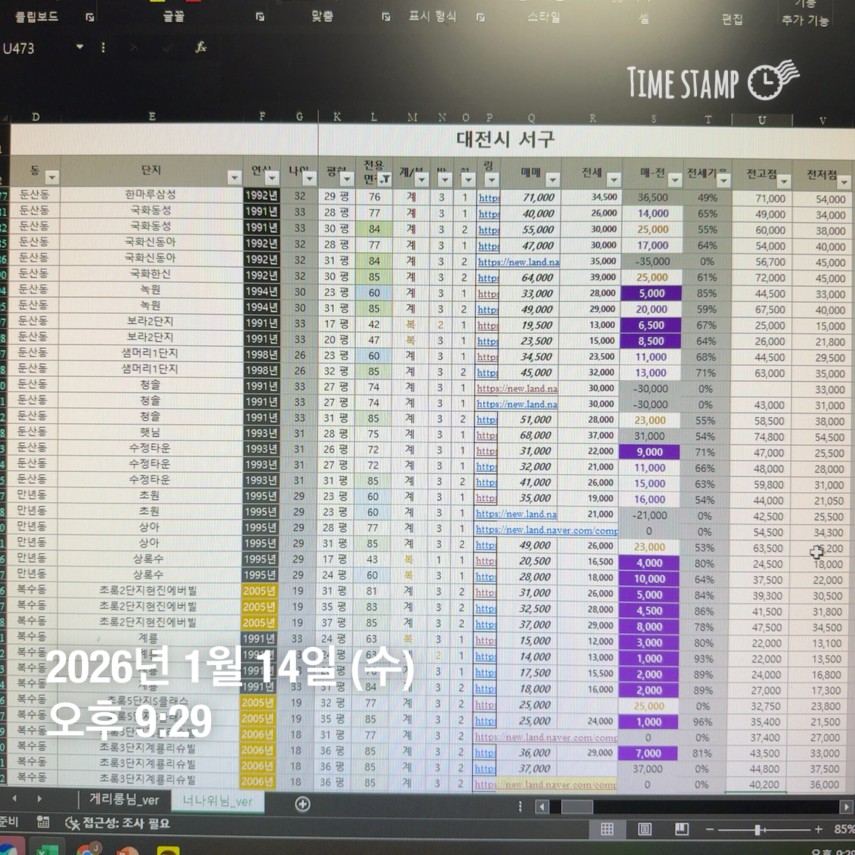Switch to Normal view icon in status bar
The height and width of the screenshot is (855, 855).
pyautogui.click(x=607, y=829)
